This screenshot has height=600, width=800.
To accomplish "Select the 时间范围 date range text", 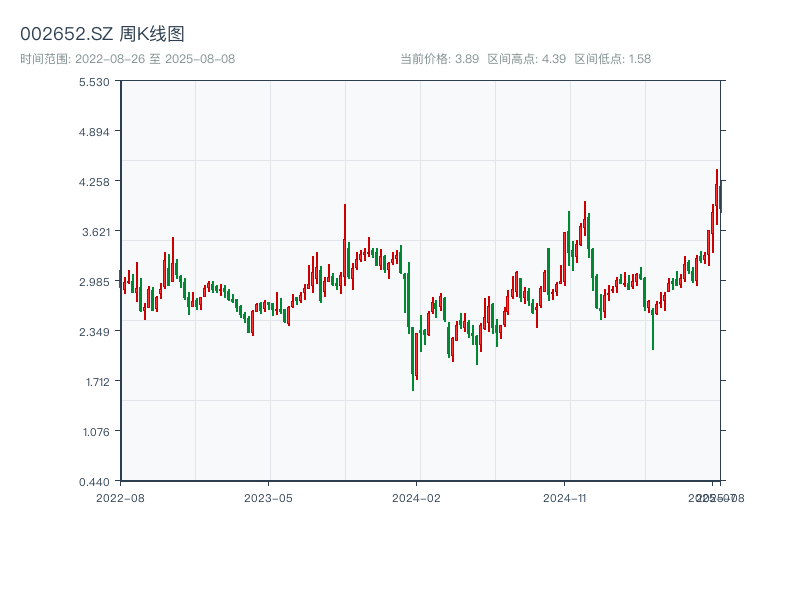I will tap(127, 59).
